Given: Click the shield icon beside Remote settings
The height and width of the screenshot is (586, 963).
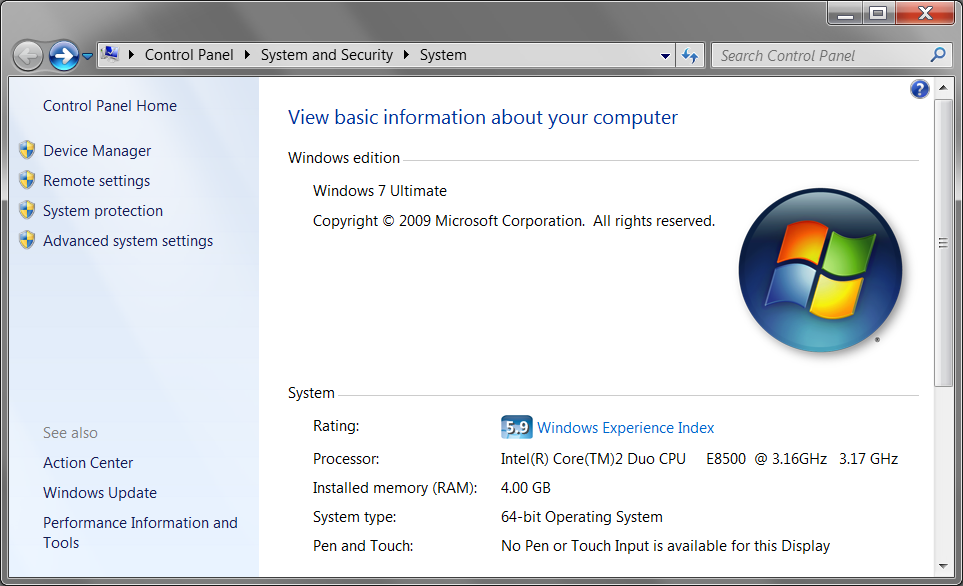Looking at the screenshot, I should [26, 180].
